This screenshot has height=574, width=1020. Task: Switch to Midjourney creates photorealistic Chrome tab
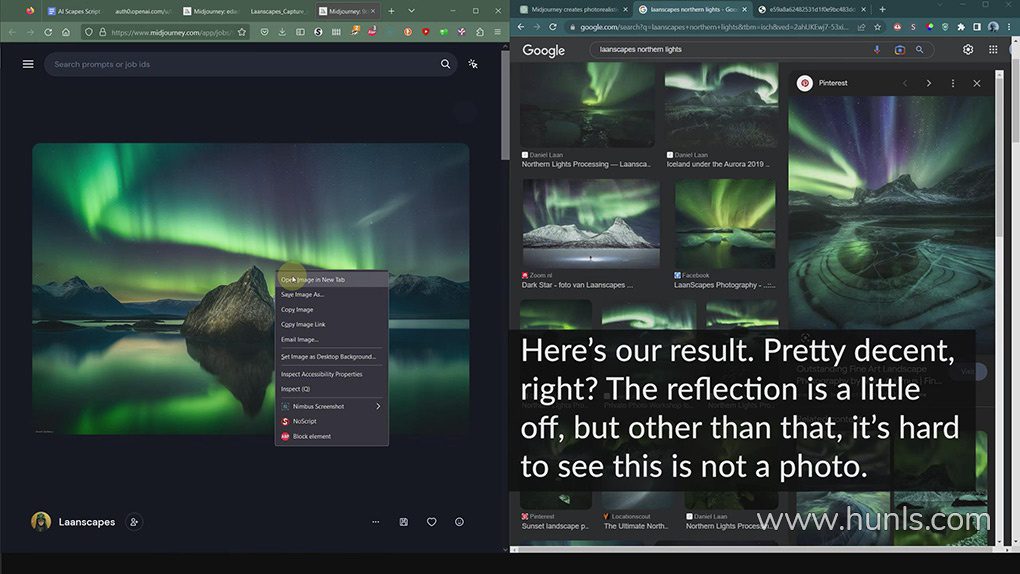click(x=574, y=9)
